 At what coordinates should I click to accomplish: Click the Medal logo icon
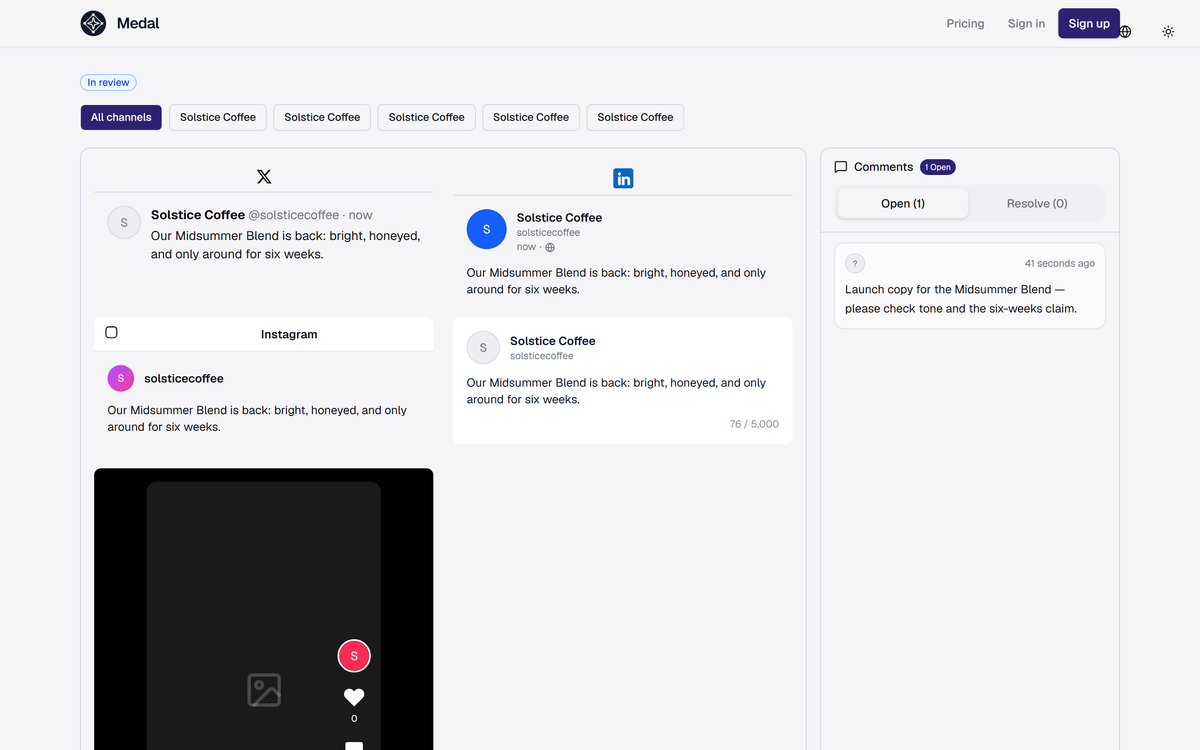93,23
